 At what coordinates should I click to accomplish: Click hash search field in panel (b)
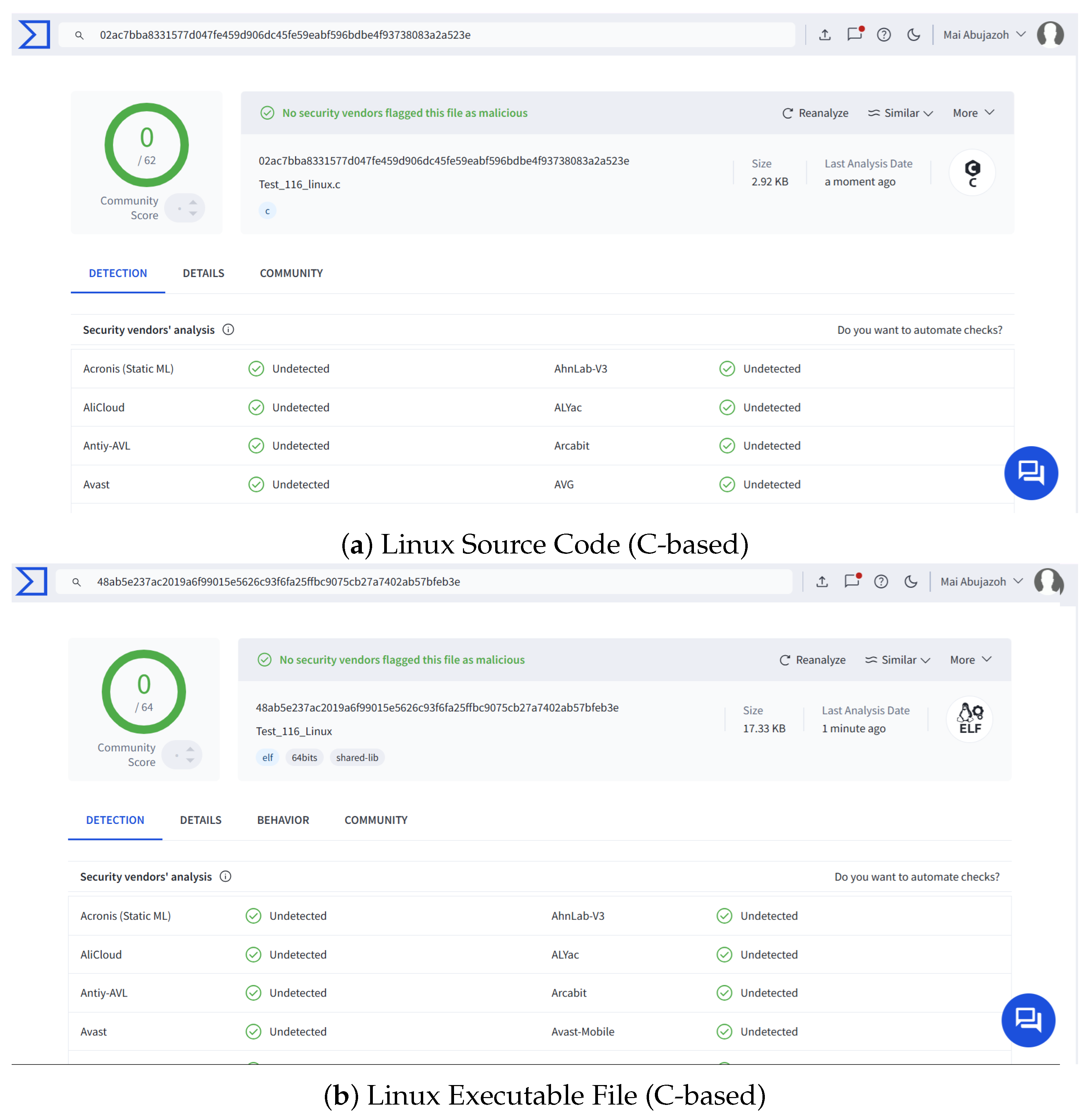point(424,582)
